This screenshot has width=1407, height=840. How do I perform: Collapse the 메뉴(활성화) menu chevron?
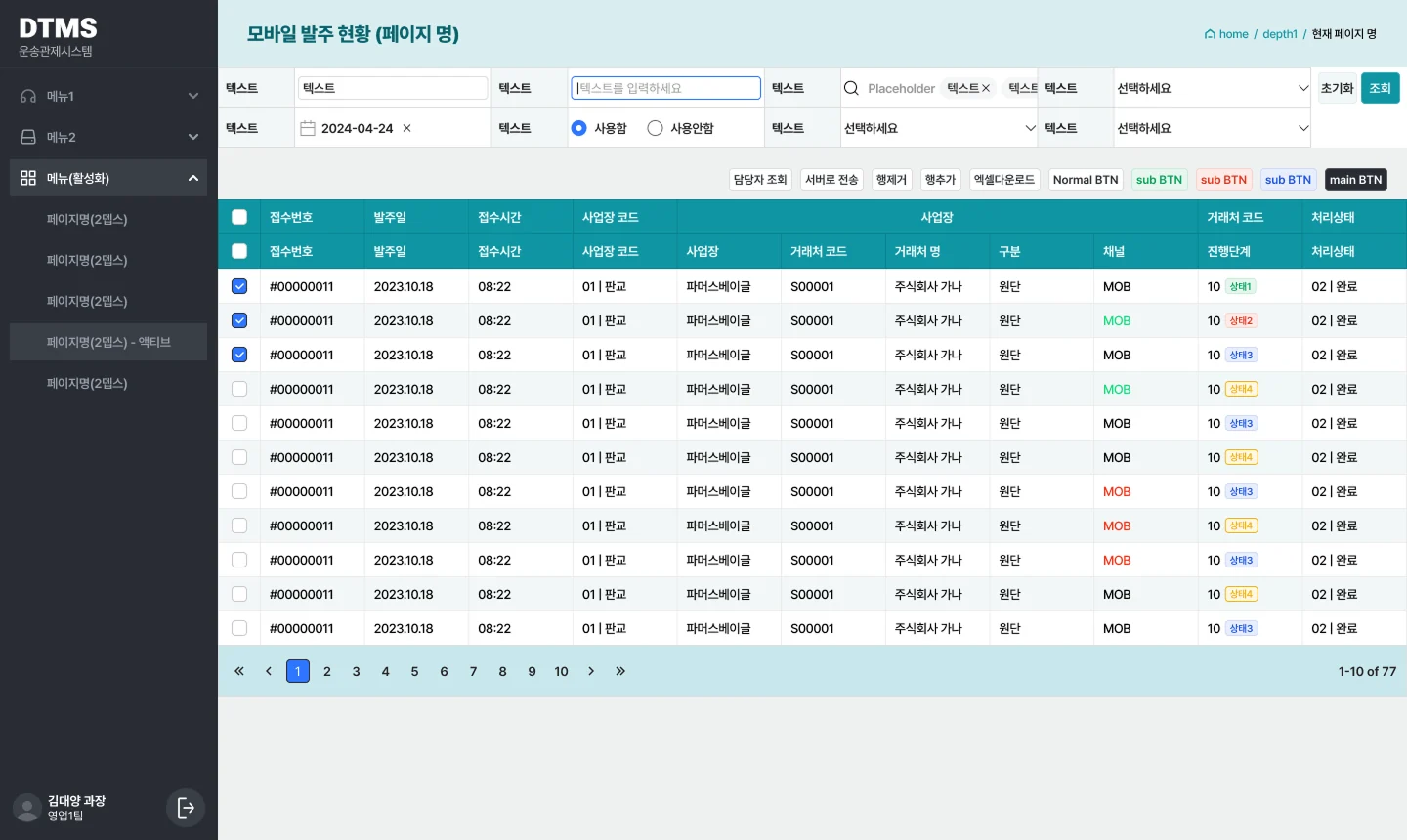click(193, 178)
